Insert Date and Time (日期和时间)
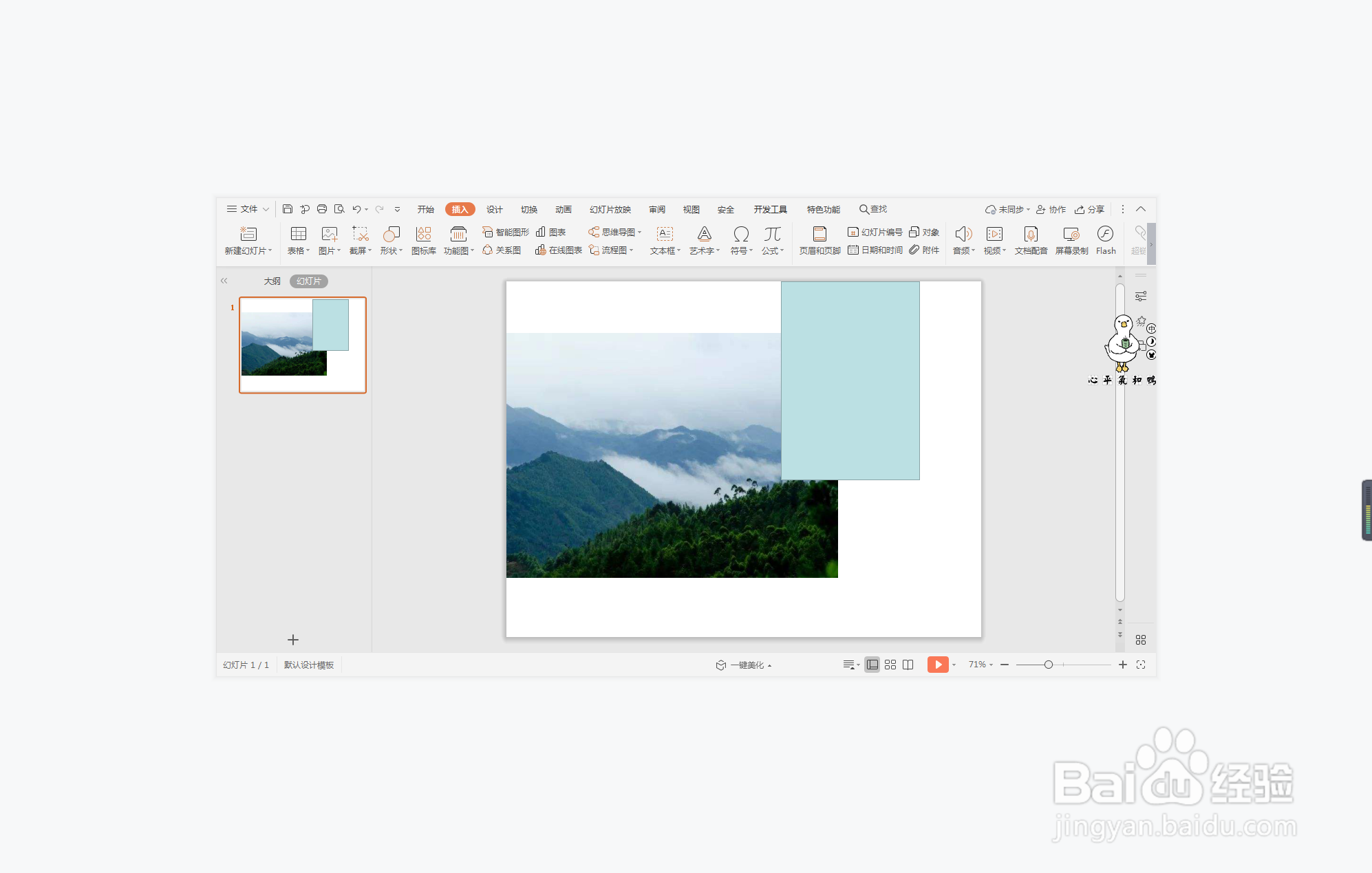Screen dimensions: 1372x873 point(875,250)
